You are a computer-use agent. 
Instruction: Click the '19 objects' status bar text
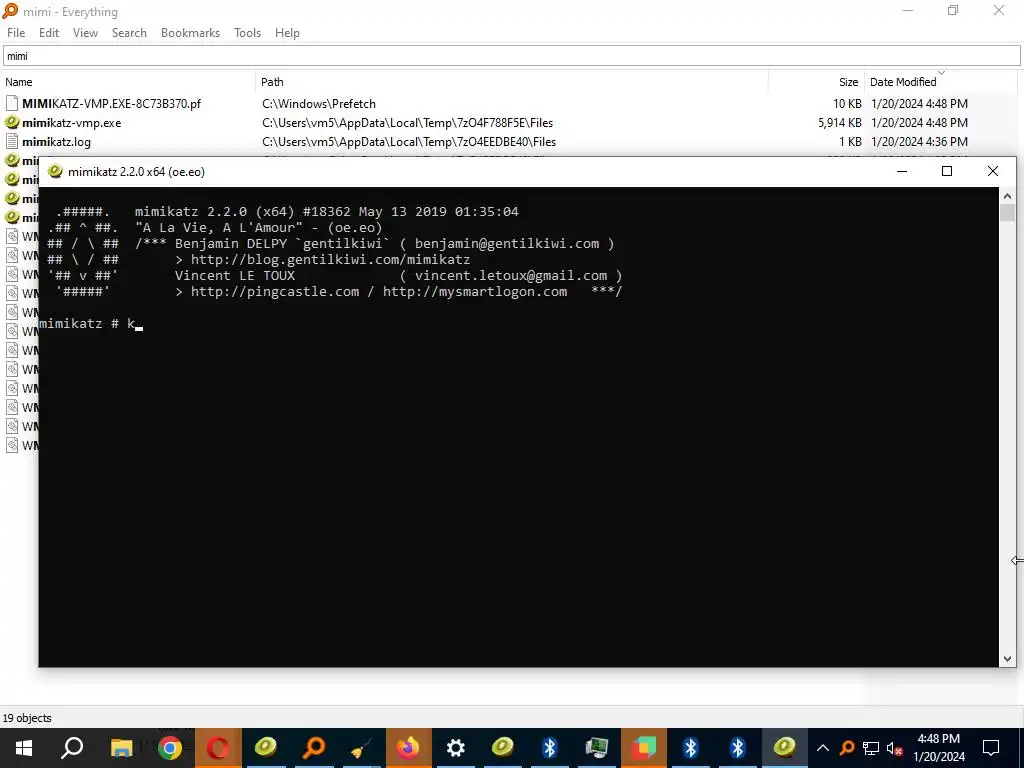[x=27, y=718]
